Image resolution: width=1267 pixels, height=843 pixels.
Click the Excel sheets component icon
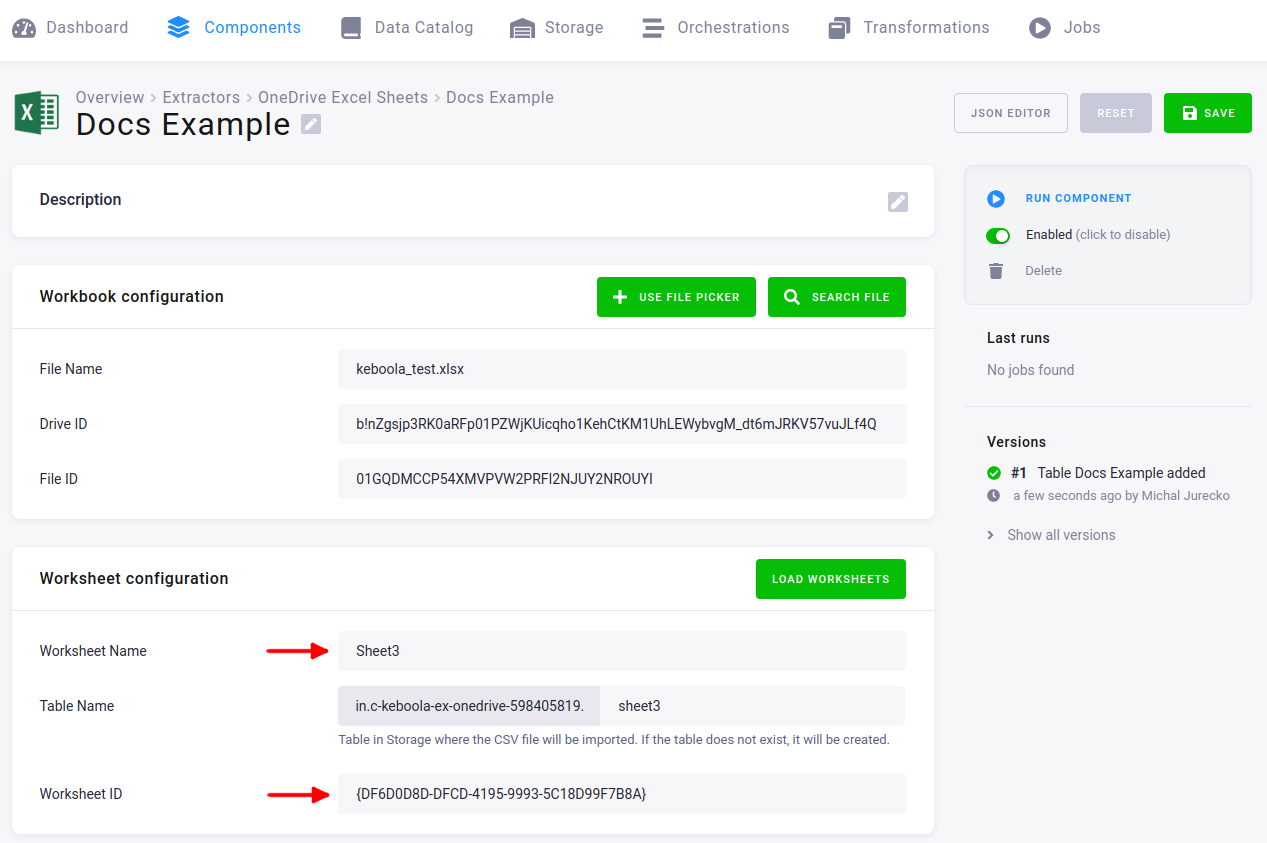point(37,112)
